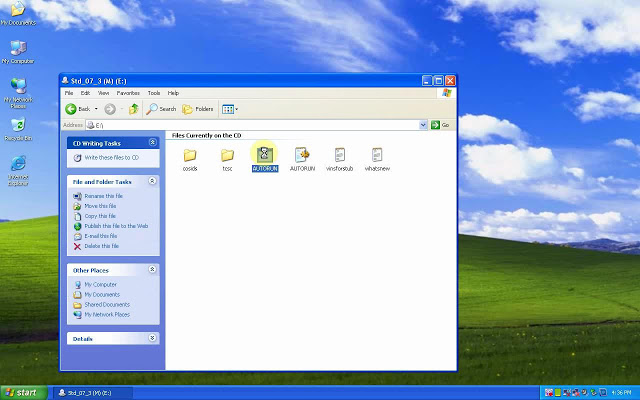Screen dimensions: 640x400
Task: Select My Documents desktop icon
Action: click(x=18, y=13)
